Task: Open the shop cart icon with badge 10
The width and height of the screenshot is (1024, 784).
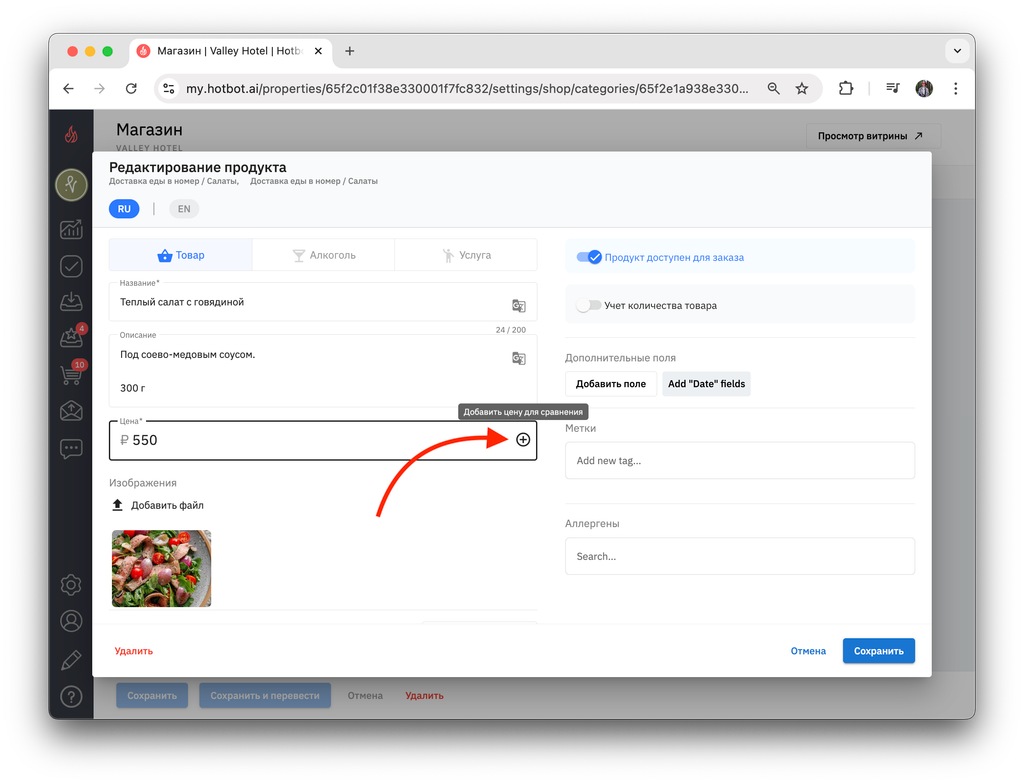Action: tap(72, 373)
